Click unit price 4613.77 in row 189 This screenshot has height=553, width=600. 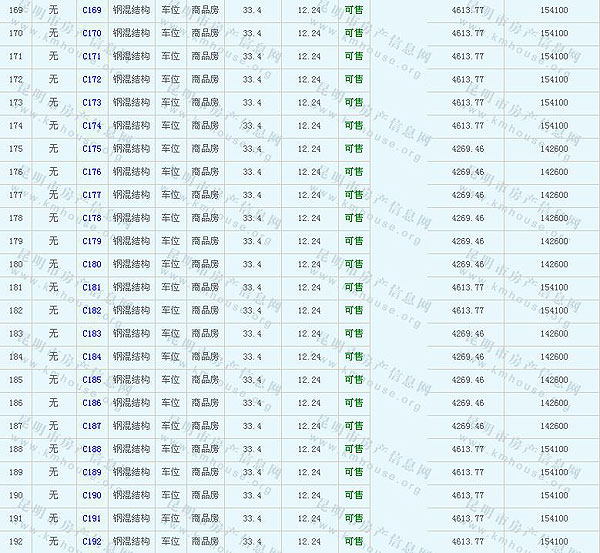(468, 472)
